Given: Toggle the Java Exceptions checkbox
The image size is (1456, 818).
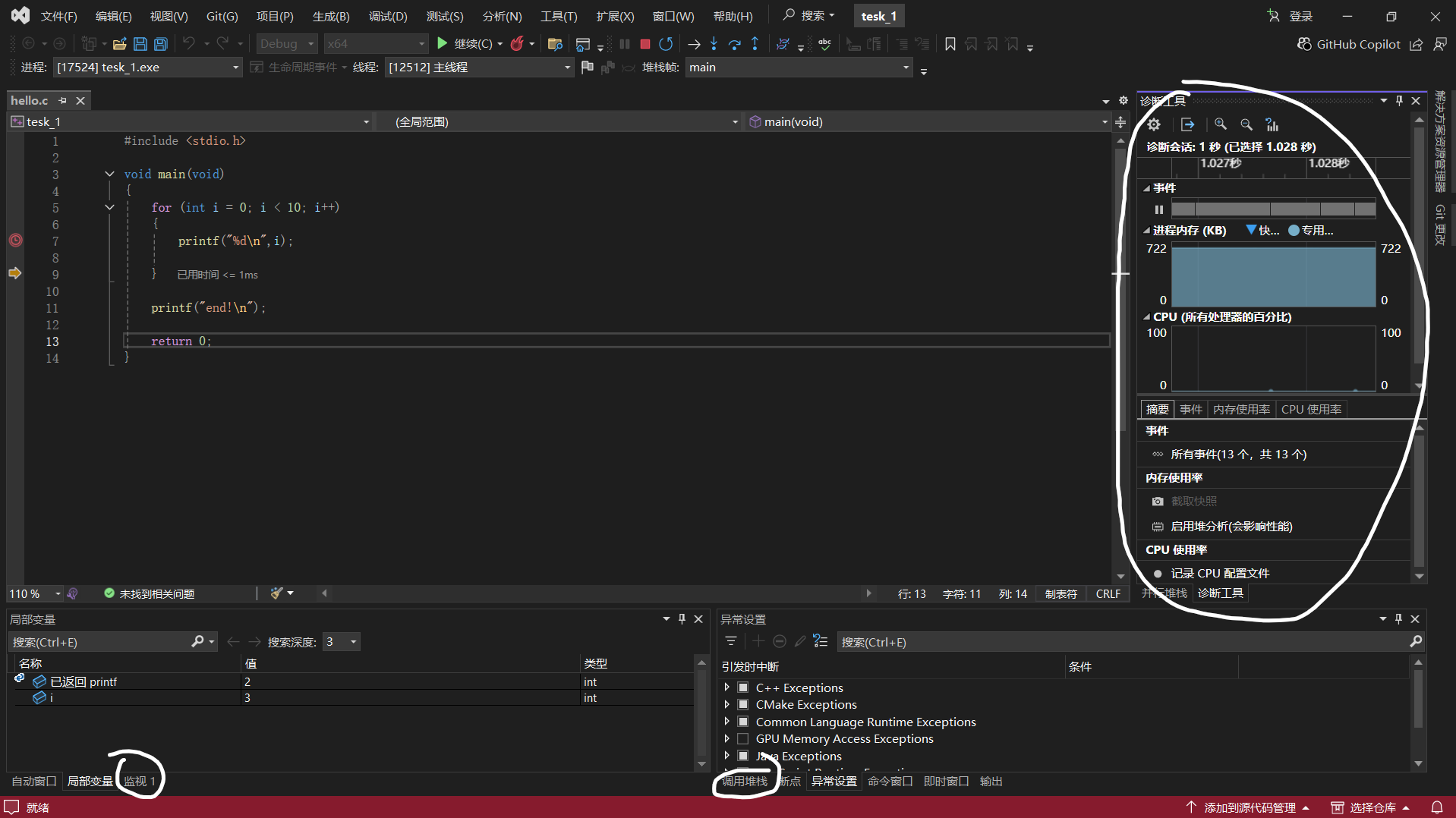Looking at the screenshot, I should click(743, 756).
